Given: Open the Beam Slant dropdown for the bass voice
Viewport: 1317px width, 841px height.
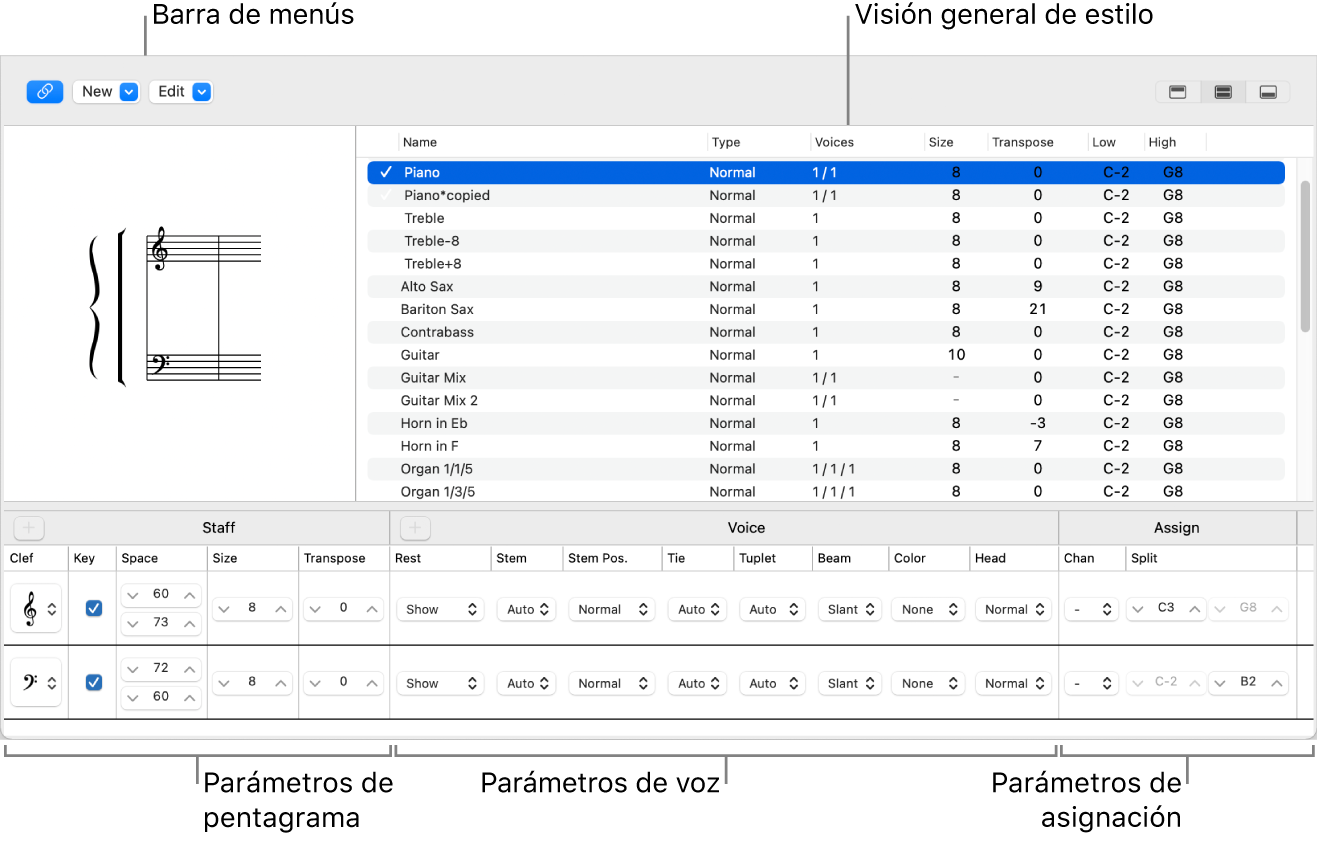Looking at the screenshot, I should click(x=849, y=684).
